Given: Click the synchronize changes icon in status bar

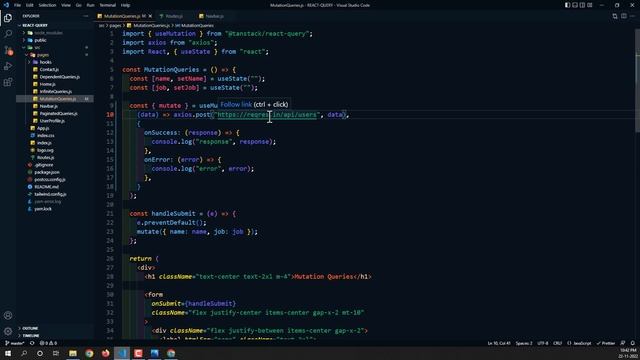Looking at the screenshot, I should click(x=32, y=343).
